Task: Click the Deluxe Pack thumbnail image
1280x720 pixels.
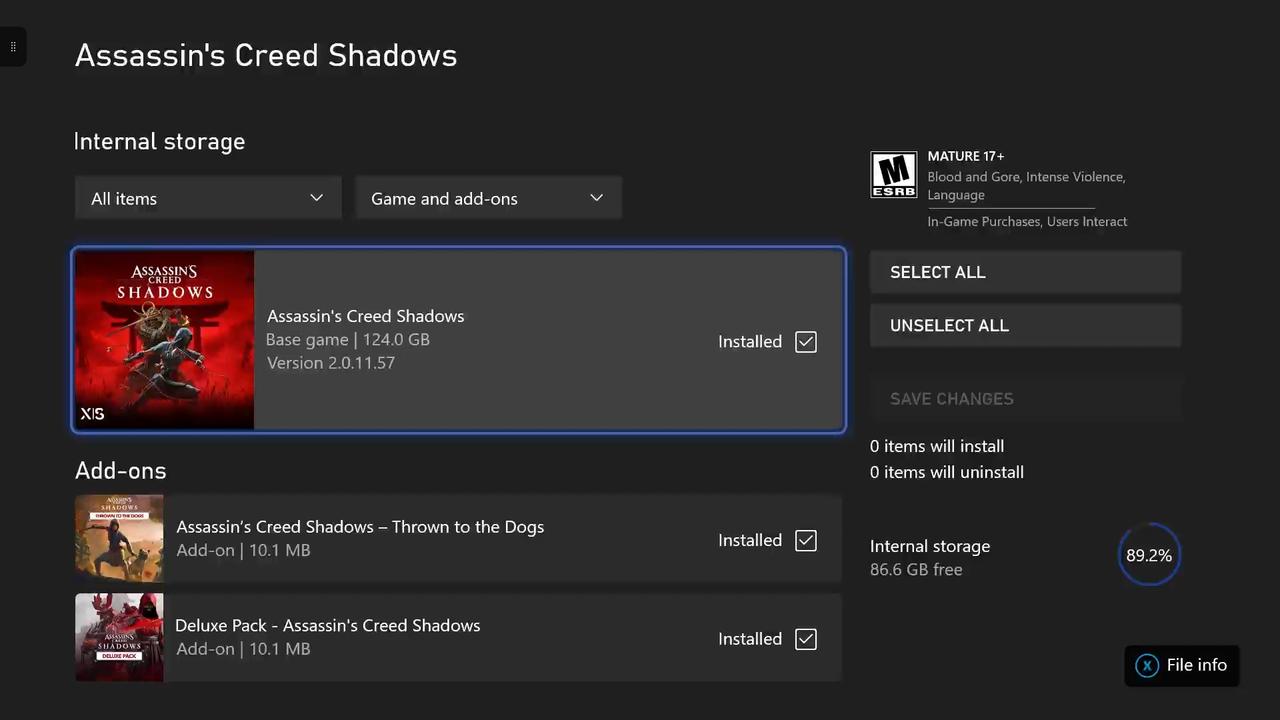Action: pos(119,637)
